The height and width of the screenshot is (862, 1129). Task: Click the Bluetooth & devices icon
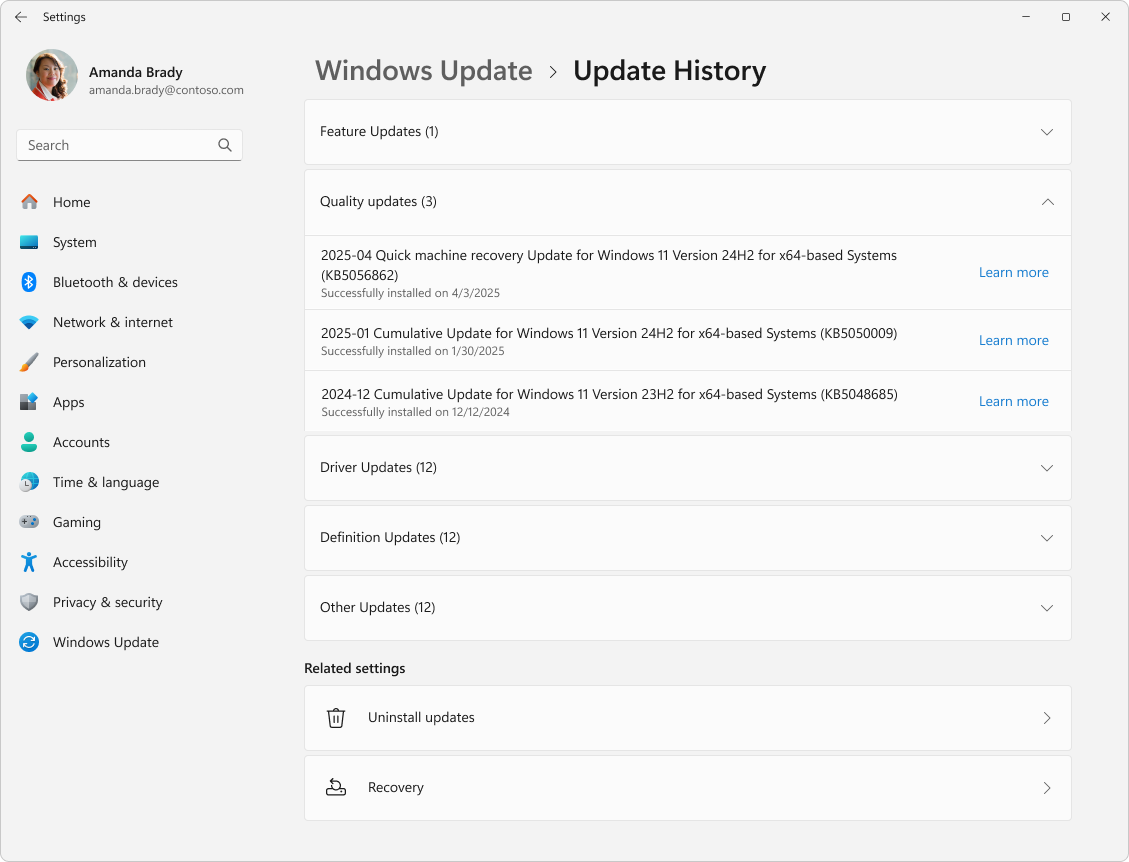coord(29,282)
